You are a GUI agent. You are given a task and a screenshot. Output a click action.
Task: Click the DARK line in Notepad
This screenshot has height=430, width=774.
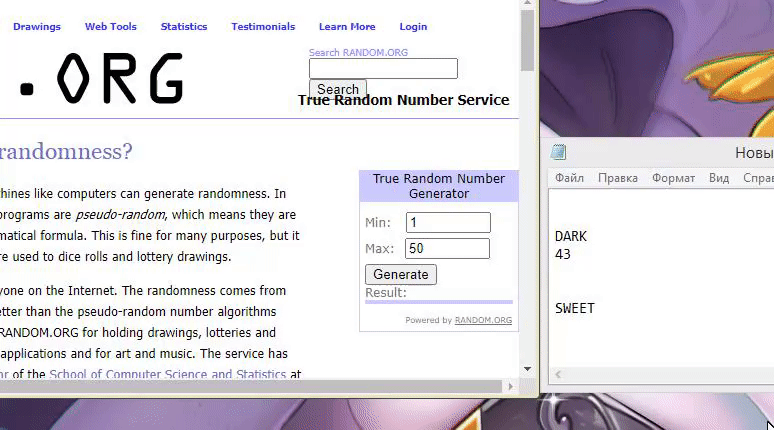pyautogui.click(x=571, y=236)
